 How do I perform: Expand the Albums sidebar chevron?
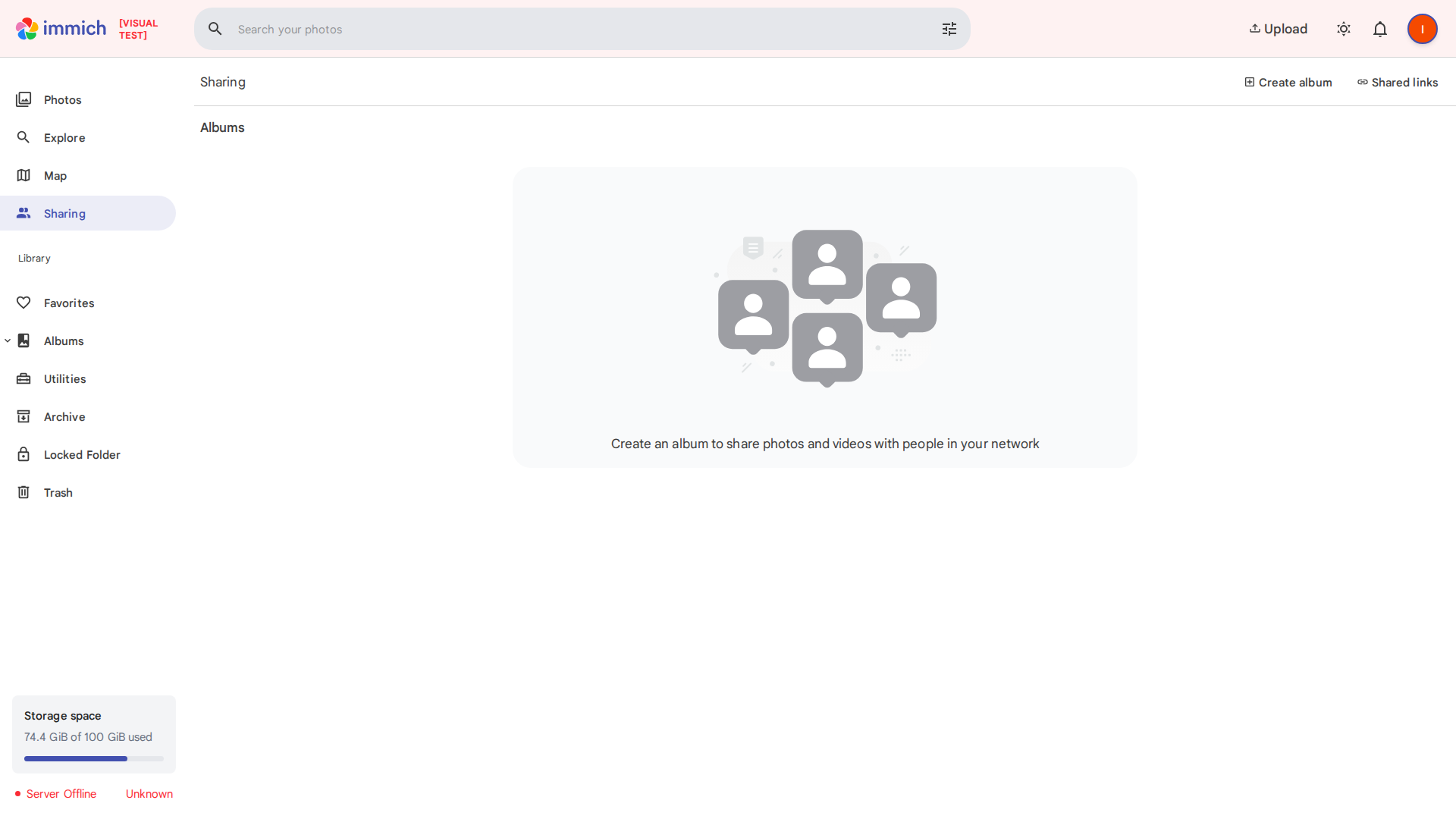(x=8, y=340)
